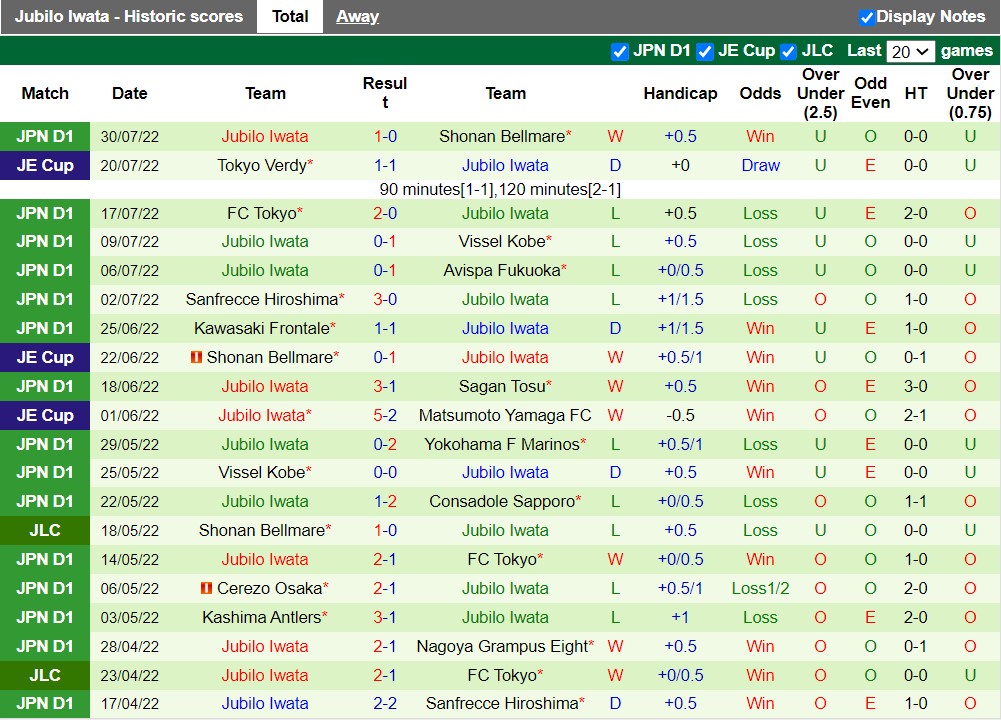Click JLC label on 18/05/22 row
1001x720 pixels.
tap(45, 530)
